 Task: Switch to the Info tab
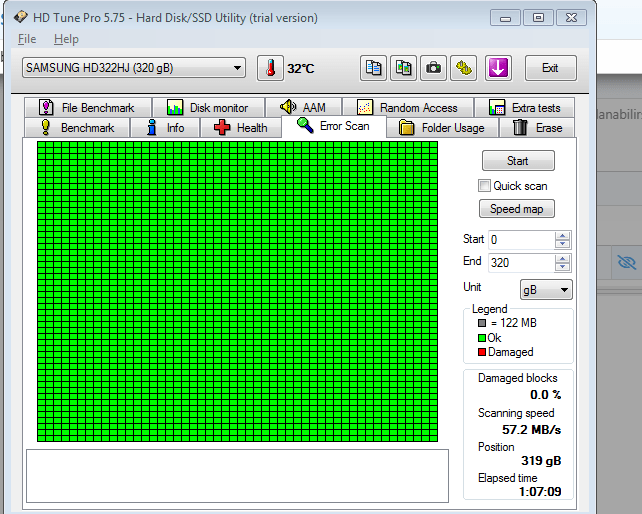pyautogui.click(x=165, y=128)
